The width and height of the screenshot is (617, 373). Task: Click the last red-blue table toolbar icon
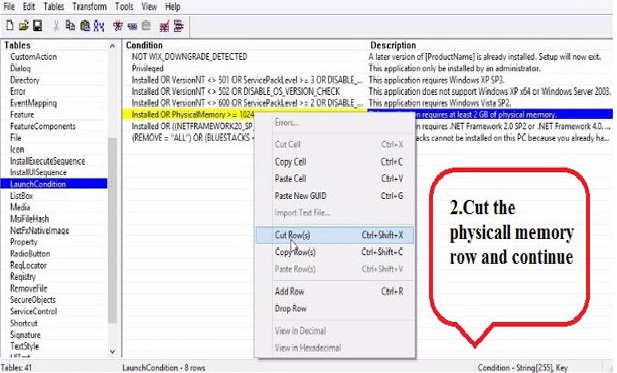coord(179,26)
